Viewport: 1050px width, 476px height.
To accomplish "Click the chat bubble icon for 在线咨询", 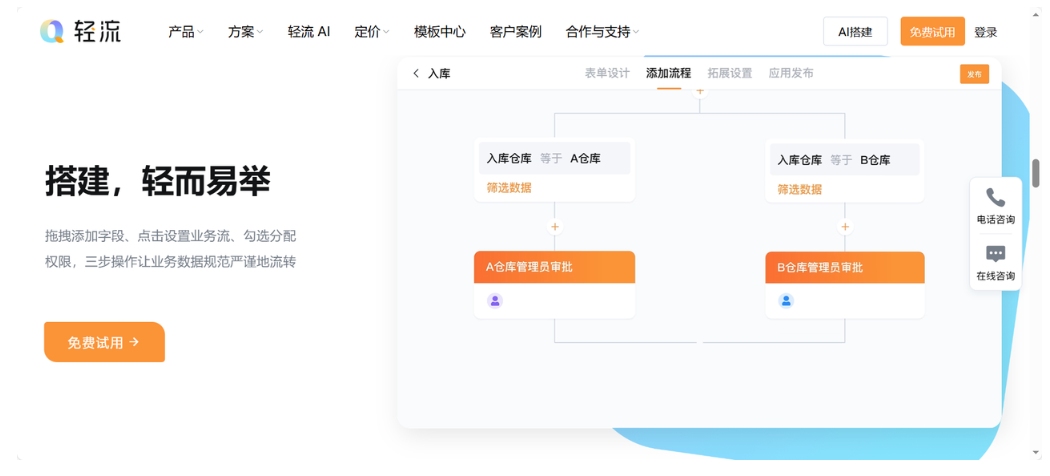I will (x=995, y=254).
